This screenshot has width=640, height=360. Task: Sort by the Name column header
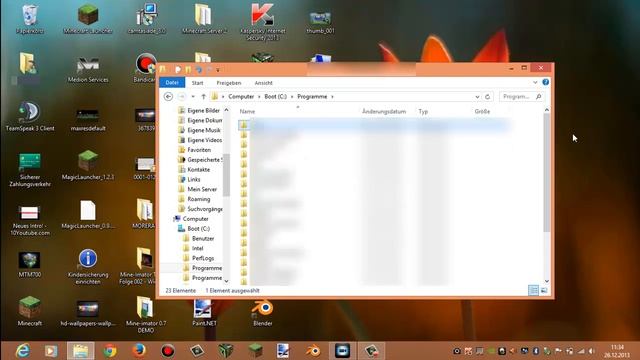pos(247,111)
